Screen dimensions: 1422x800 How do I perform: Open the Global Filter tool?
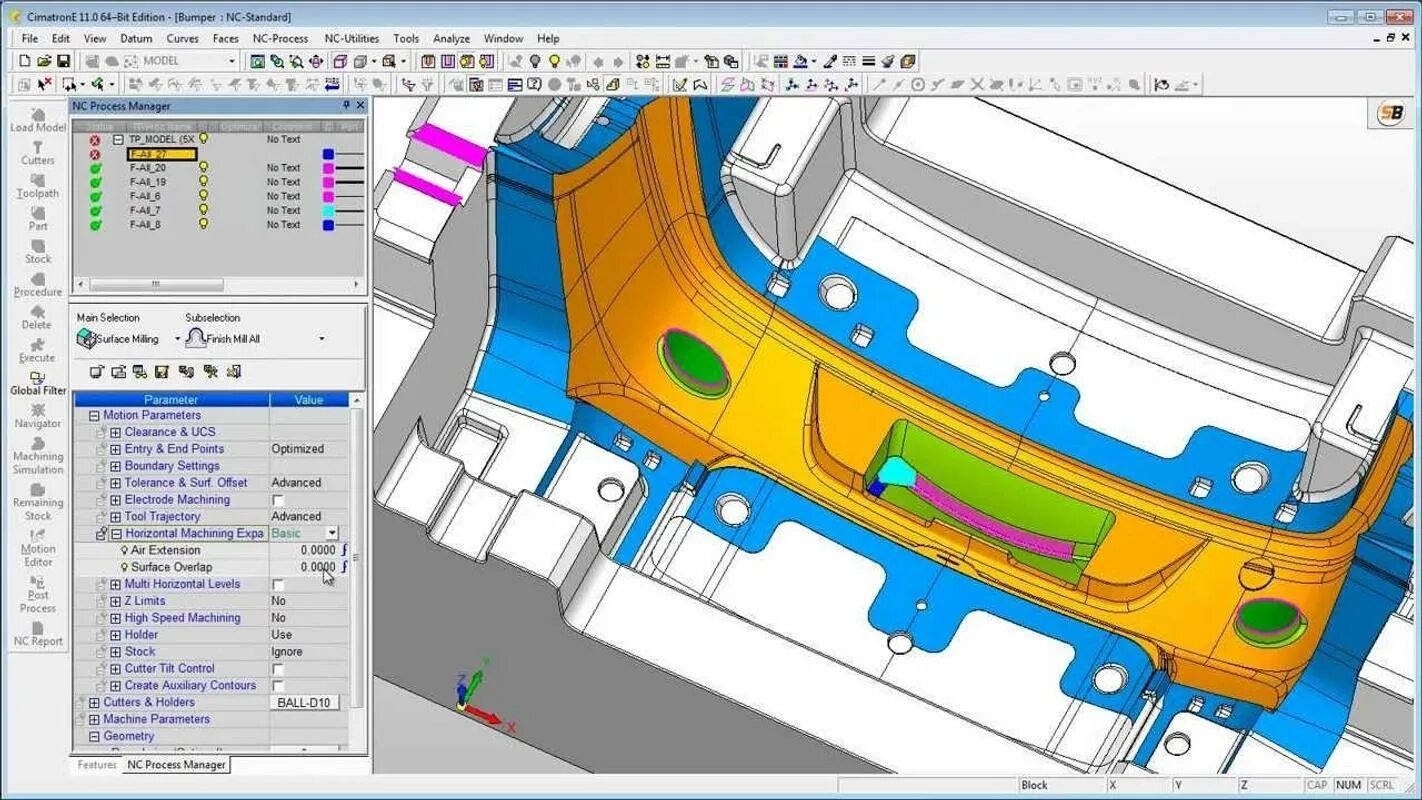(x=38, y=384)
